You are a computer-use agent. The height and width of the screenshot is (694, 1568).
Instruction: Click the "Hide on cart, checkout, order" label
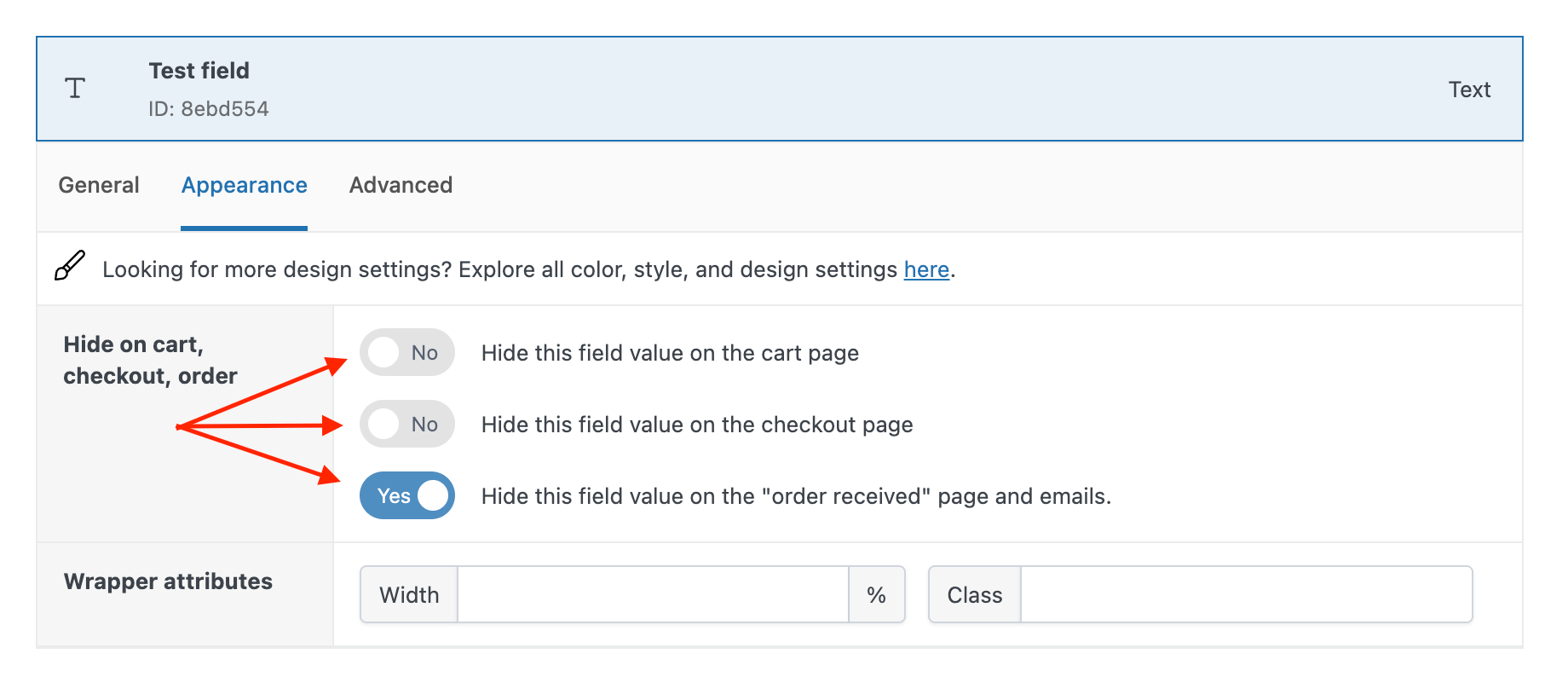coord(150,360)
